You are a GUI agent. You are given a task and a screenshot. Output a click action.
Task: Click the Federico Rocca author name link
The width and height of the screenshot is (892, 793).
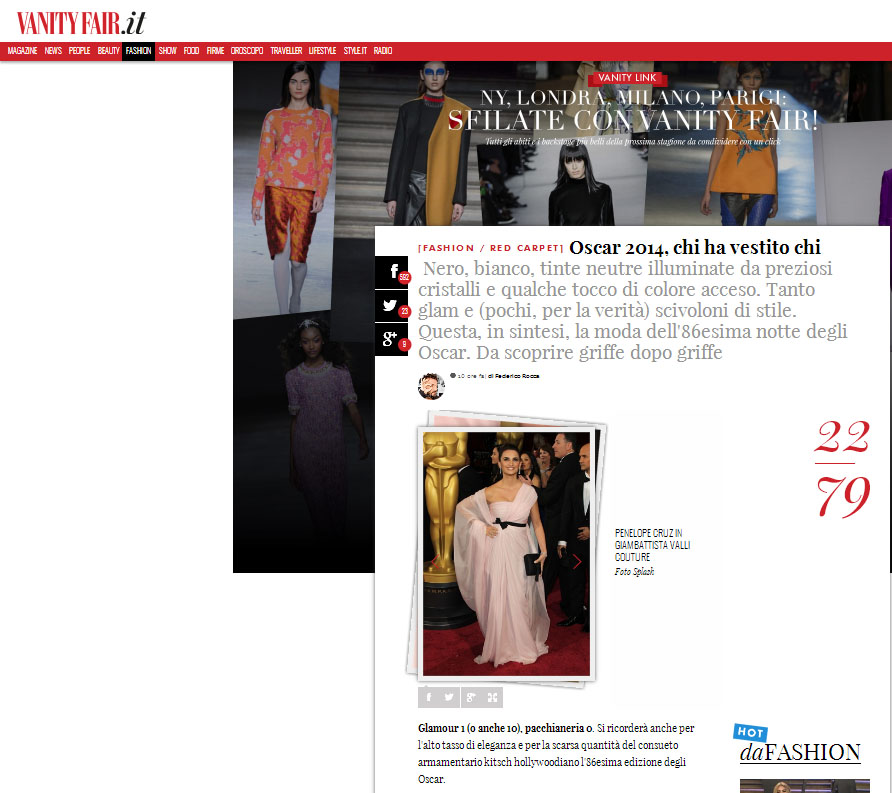516,376
